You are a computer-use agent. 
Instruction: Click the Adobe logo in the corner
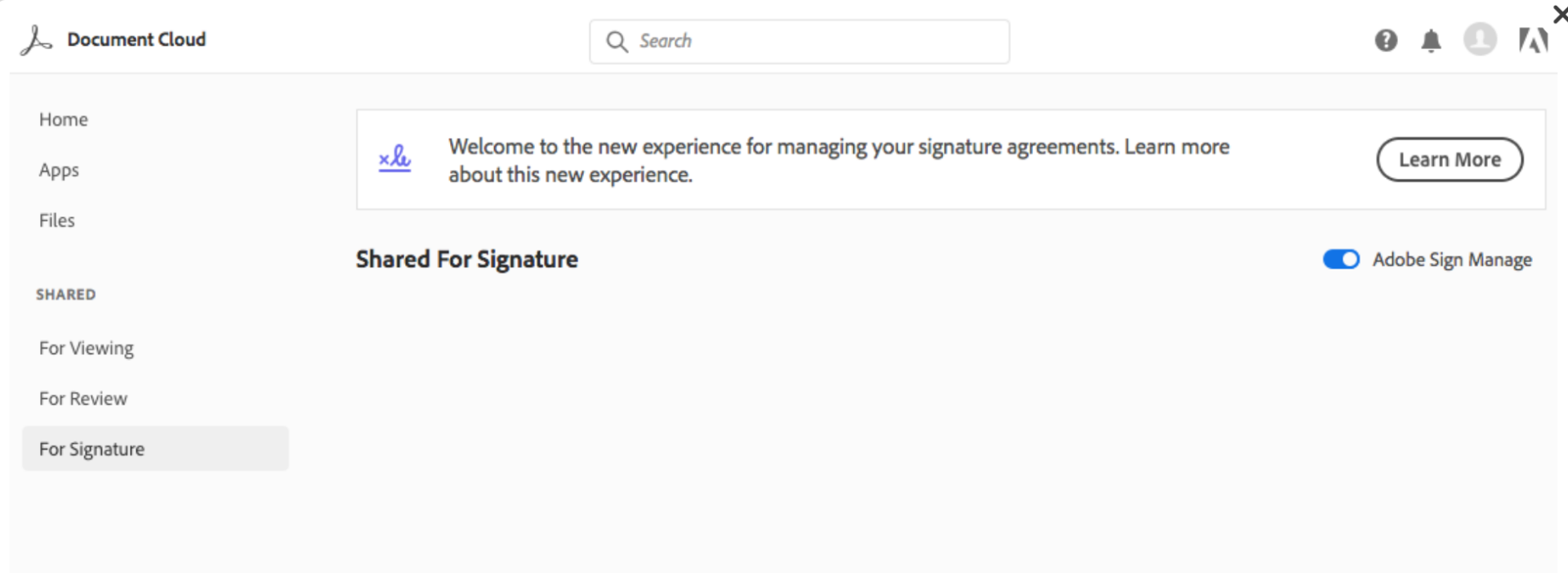1534,39
